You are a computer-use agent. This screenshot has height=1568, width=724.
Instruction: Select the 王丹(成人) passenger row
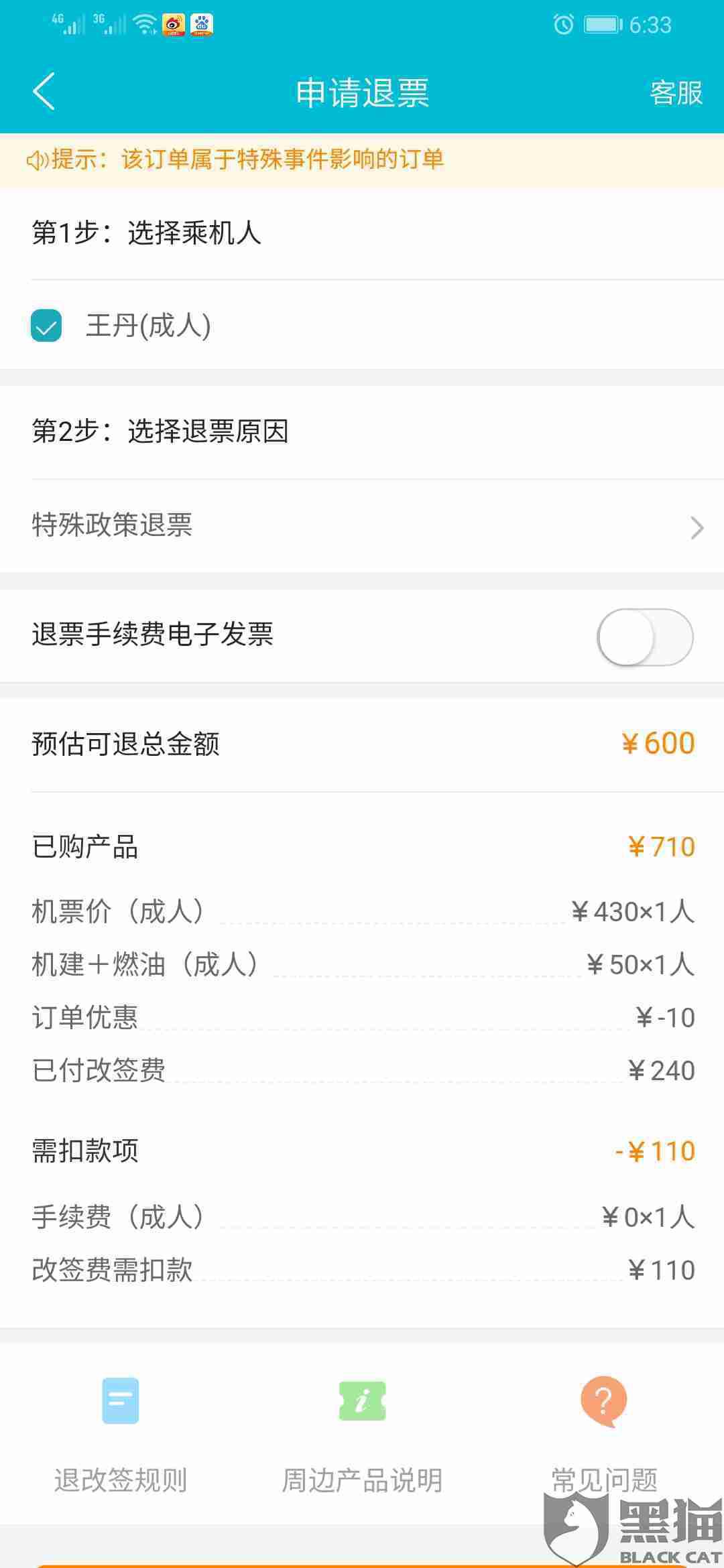[x=362, y=326]
